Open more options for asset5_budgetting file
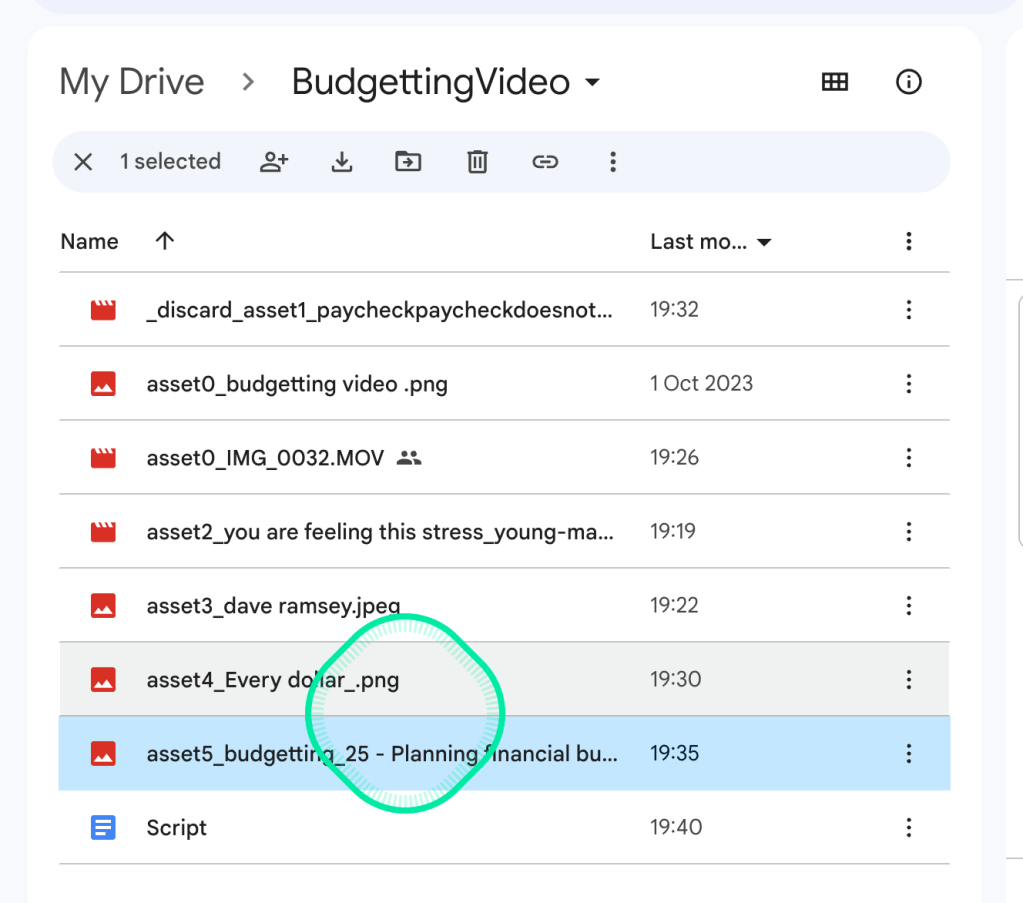 (x=908, y=754)
